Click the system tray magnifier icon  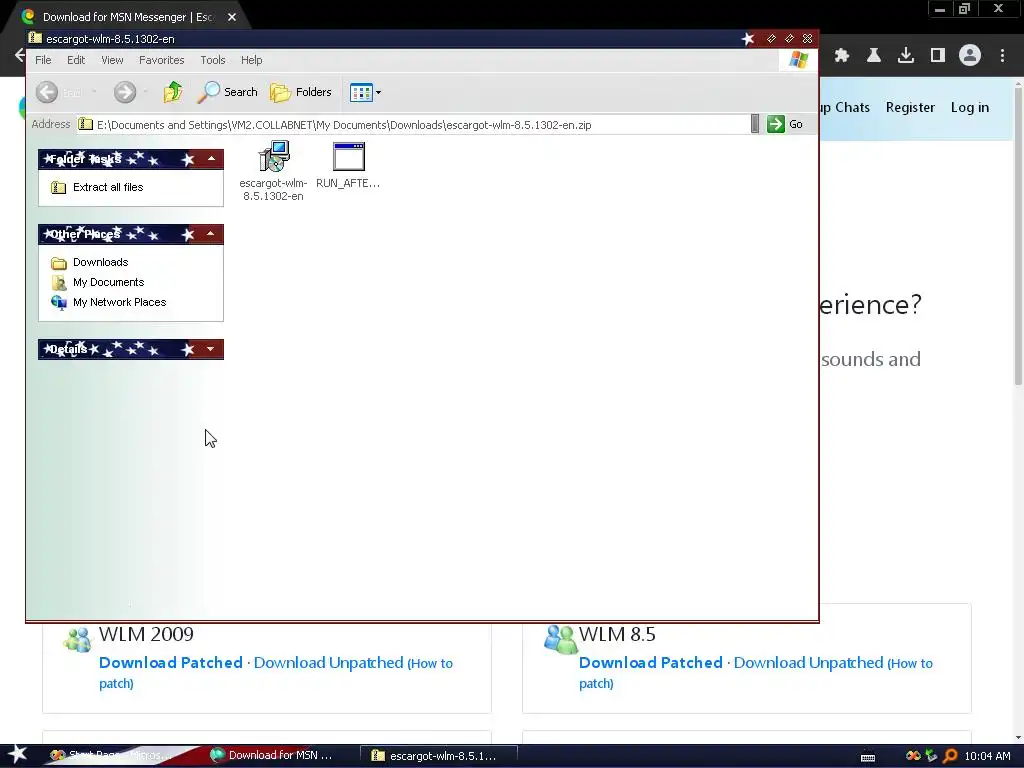[951, 756]
